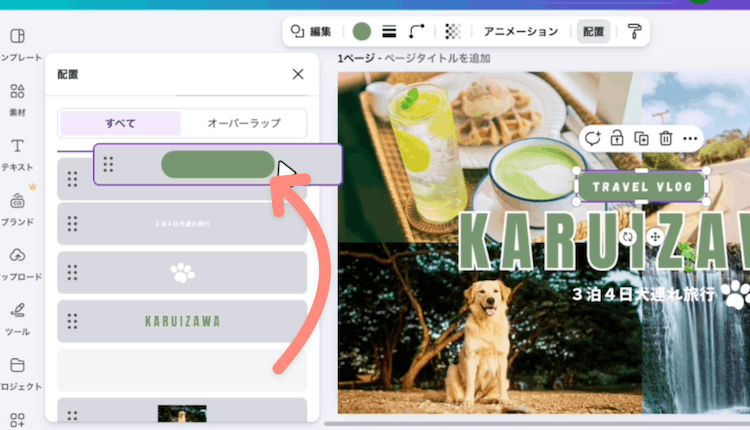The image size is (750, 430).
Task: Click the move handle below the selection
Action: (655, 236)
